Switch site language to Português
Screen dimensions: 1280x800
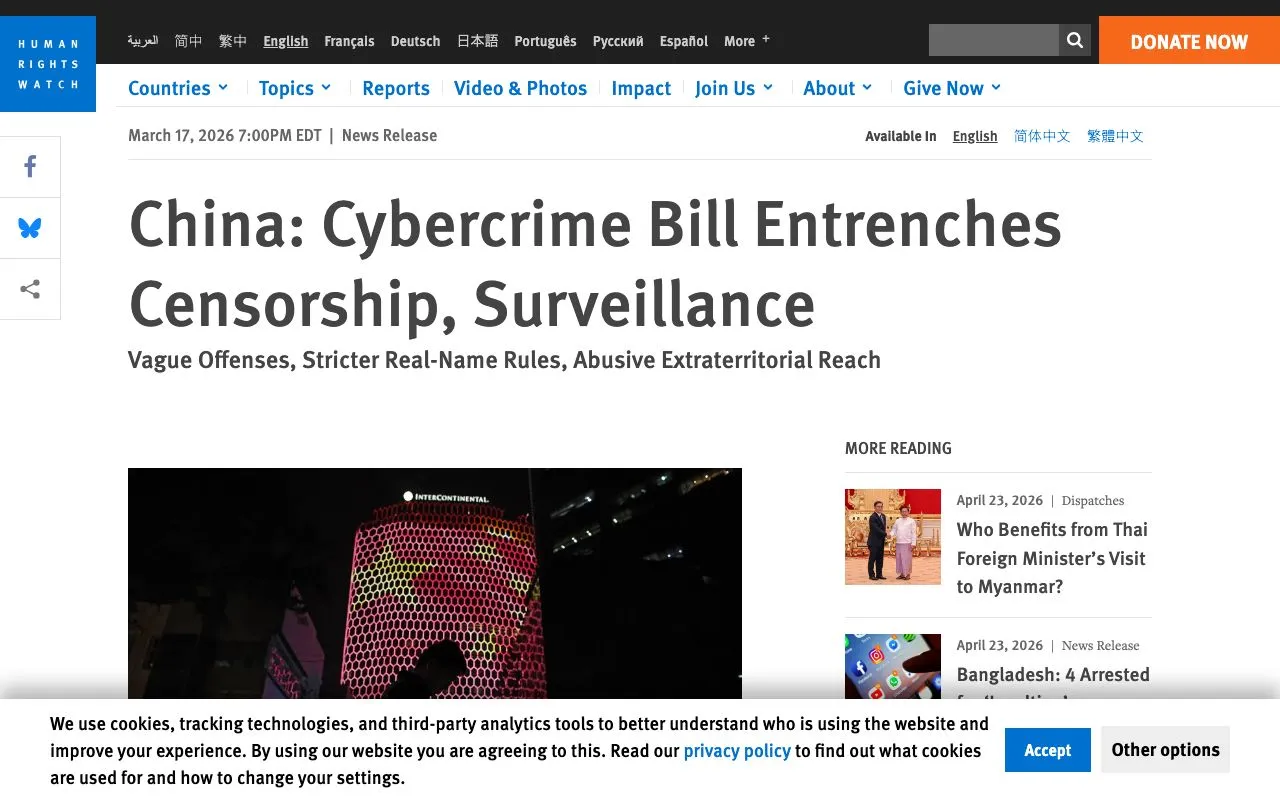tap(545, 41)
